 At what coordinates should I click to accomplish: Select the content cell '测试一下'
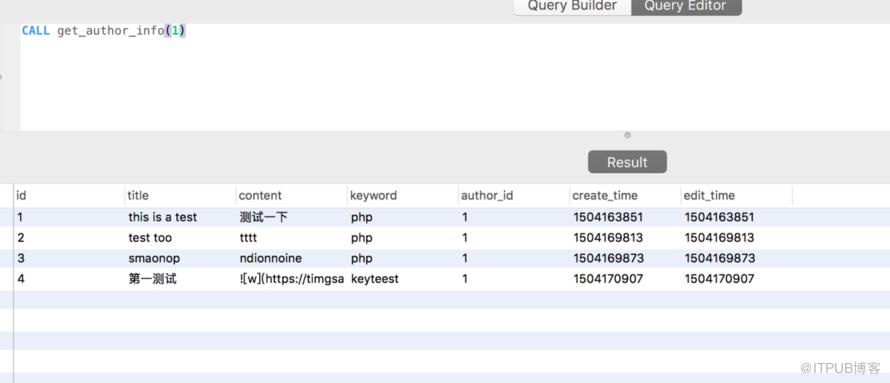point(263,217)
